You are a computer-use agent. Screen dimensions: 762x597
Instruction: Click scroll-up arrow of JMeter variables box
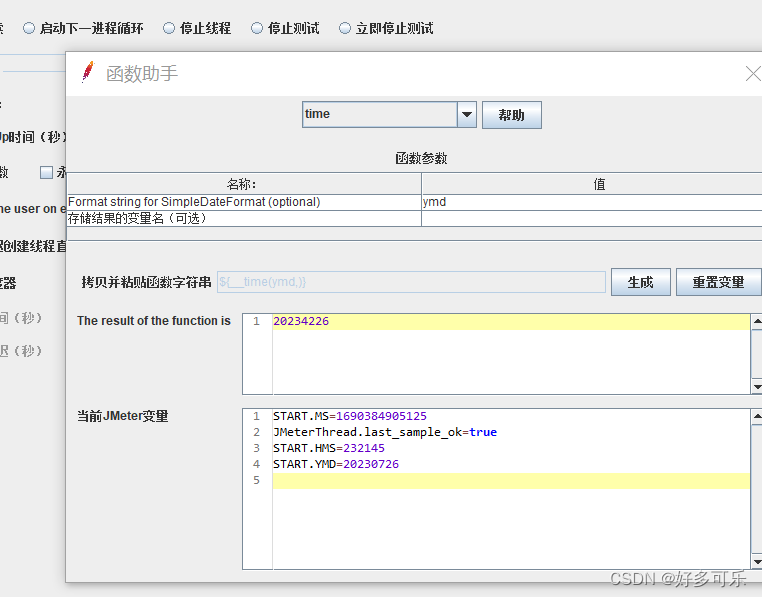point(757,416)
